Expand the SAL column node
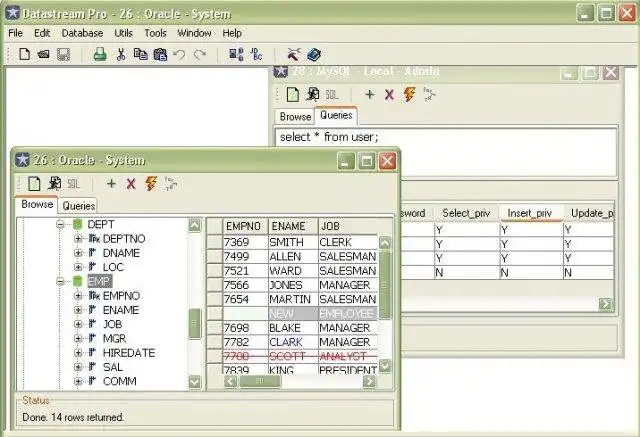Viewport: 640px width, 437px height. click(78, 367)
